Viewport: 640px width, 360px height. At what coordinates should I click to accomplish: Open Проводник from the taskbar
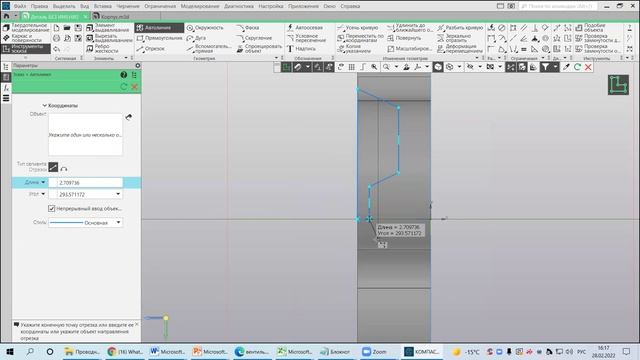tap(82, 351)
